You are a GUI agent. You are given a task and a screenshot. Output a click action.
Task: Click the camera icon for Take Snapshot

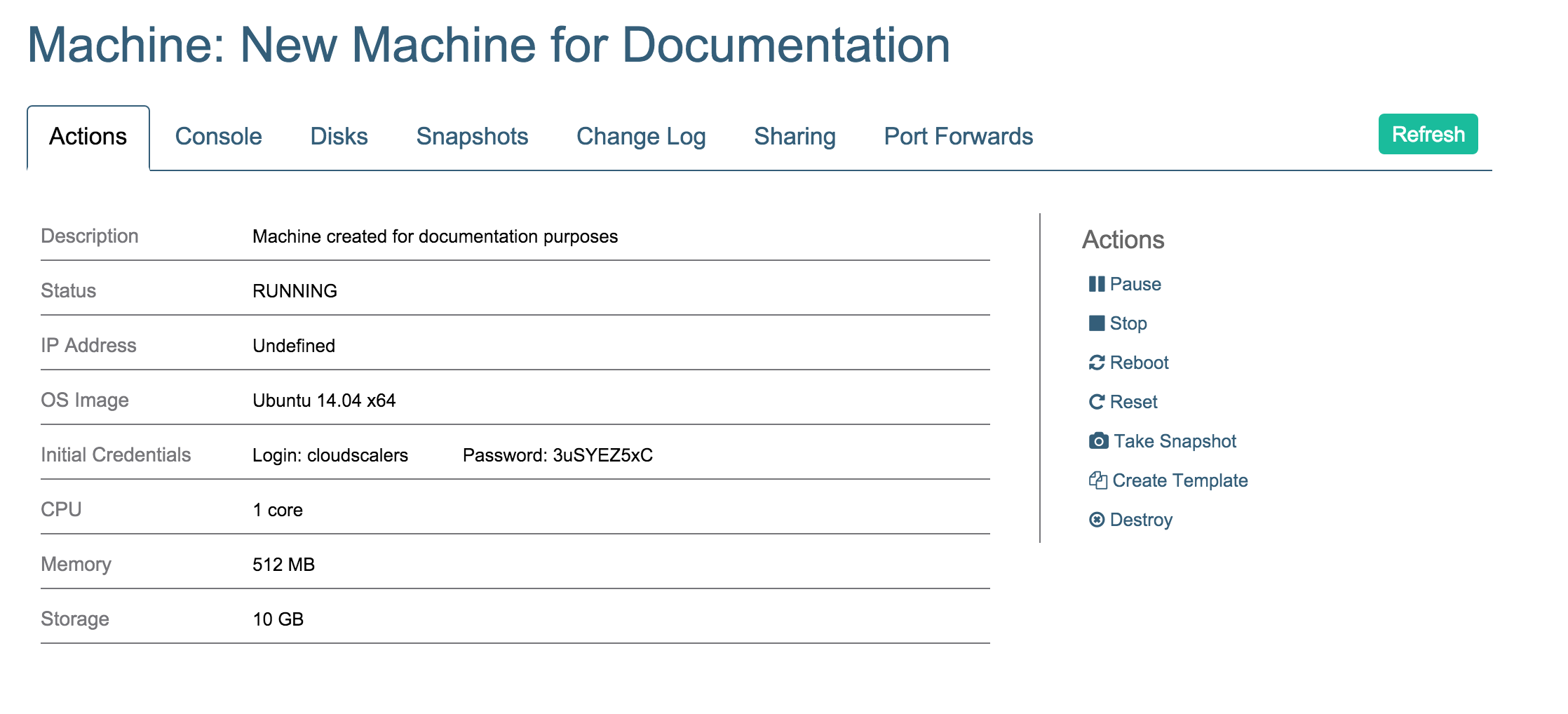pyautogui.click(x=1098, y=441)
